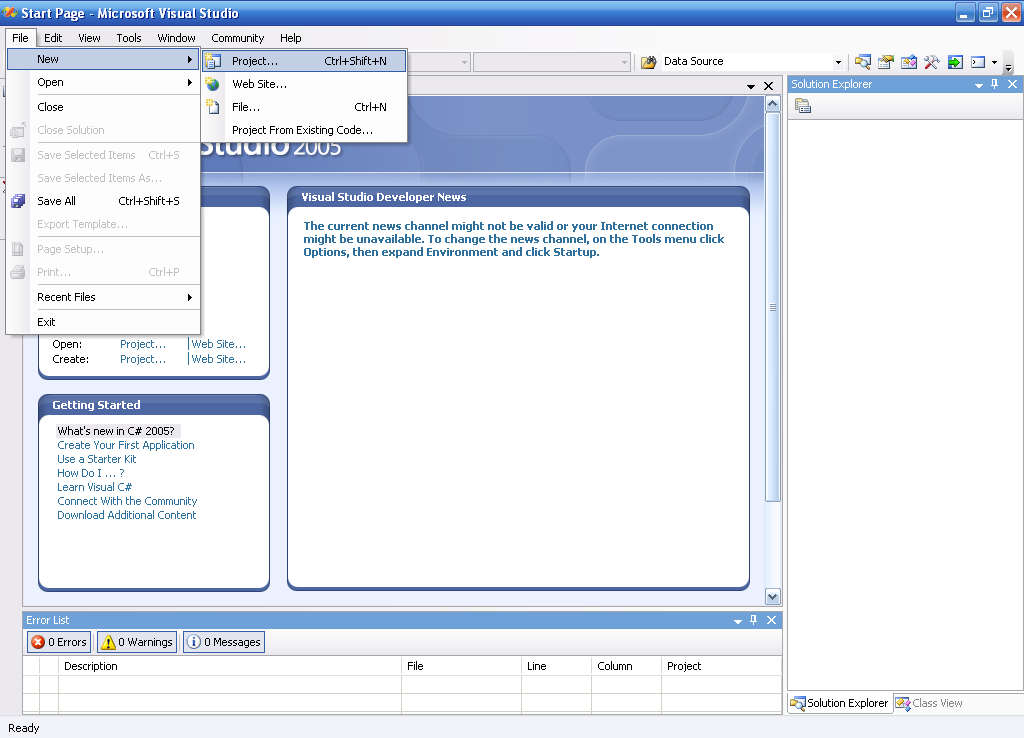Viewport: 1024px width, 738px height.
Task: Choose Project… from New submenu
Action: tap(304, 61)
